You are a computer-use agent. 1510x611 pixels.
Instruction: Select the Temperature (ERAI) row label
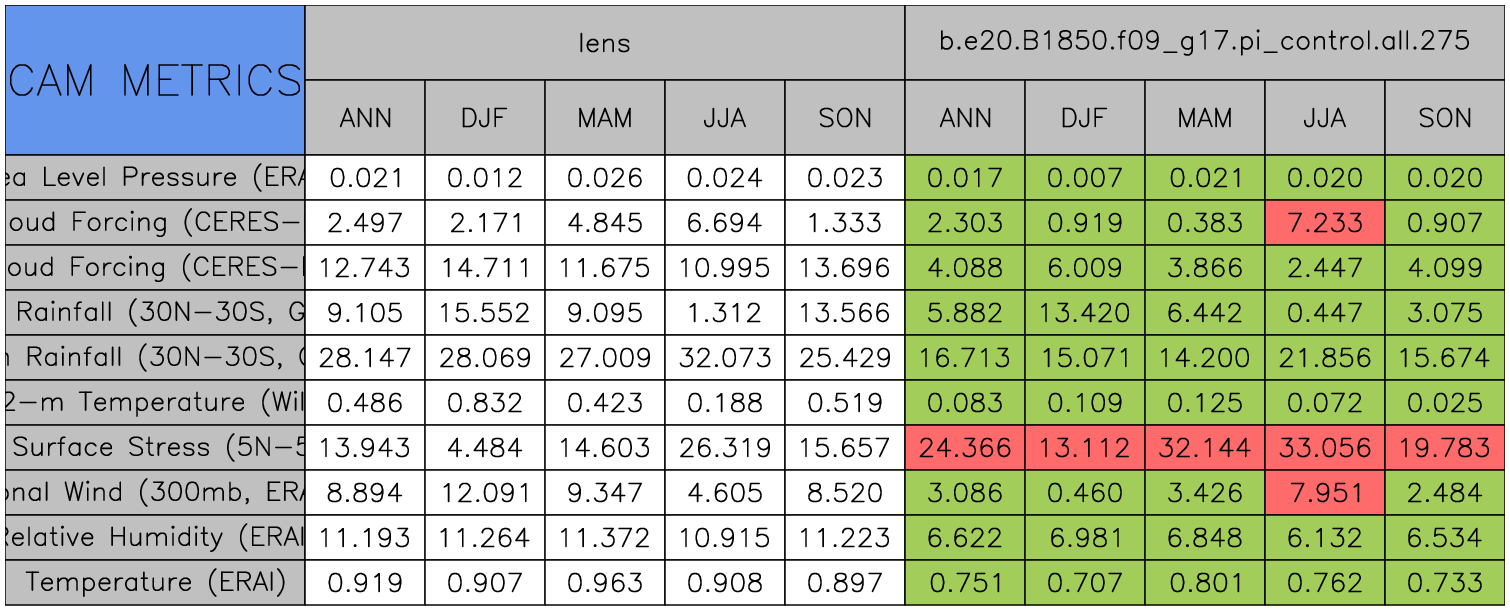pyautogui.click(x=155, y=582)
